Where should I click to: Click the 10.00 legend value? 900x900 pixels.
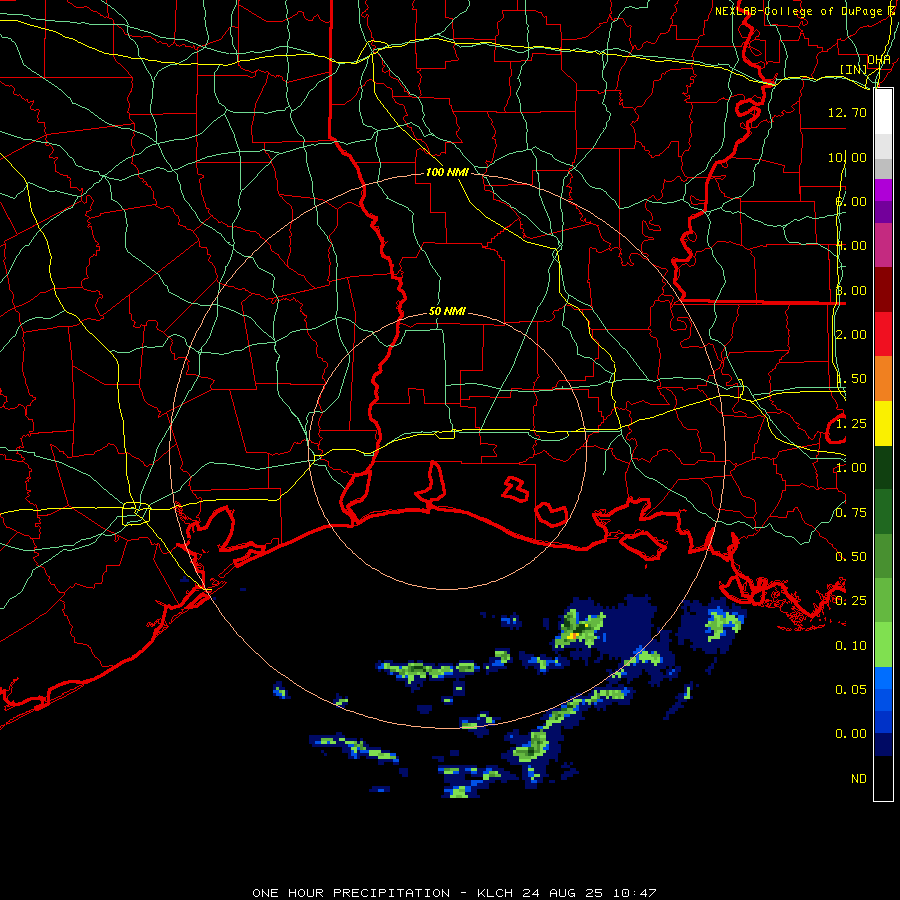(847, 157)
